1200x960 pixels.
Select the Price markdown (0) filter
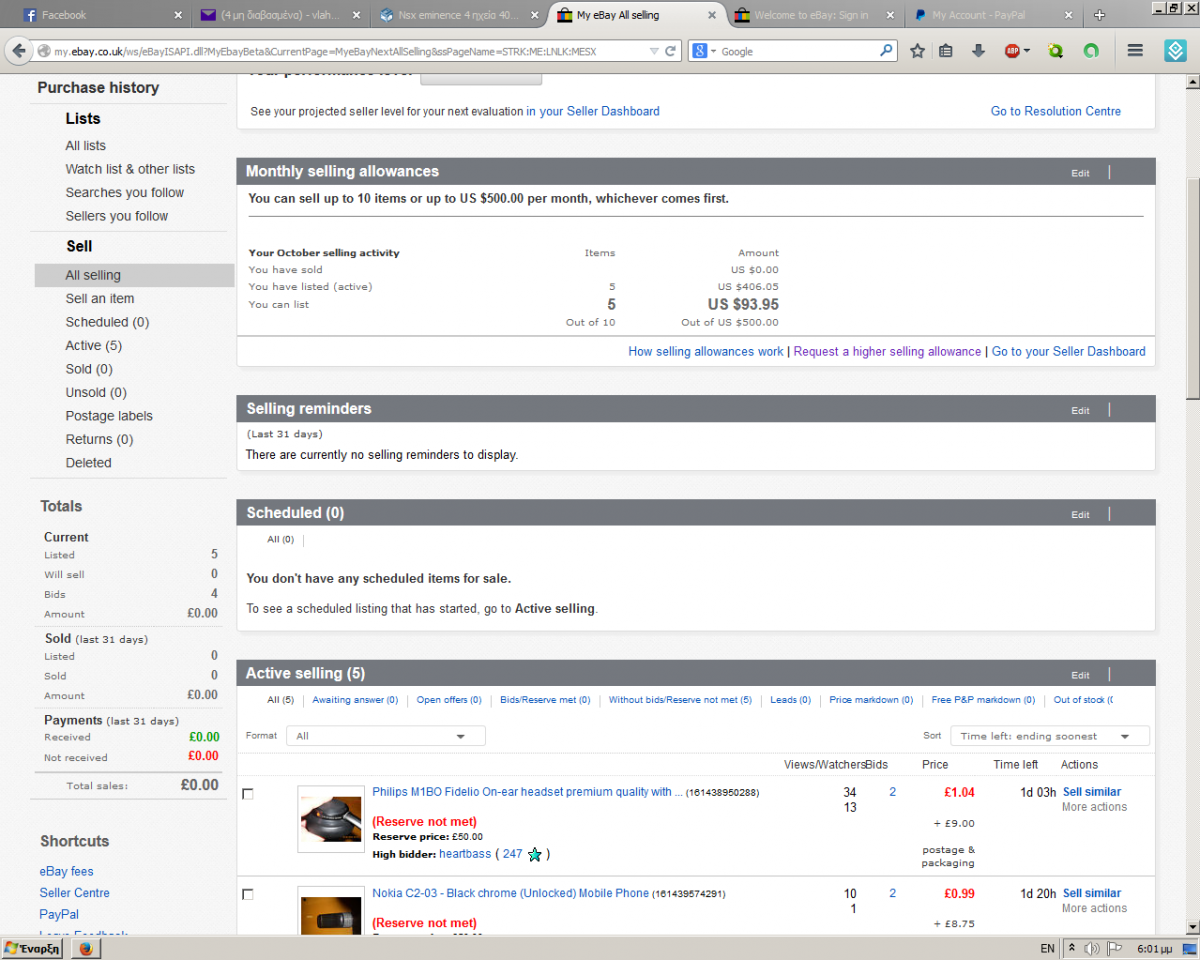click(871, 700)
